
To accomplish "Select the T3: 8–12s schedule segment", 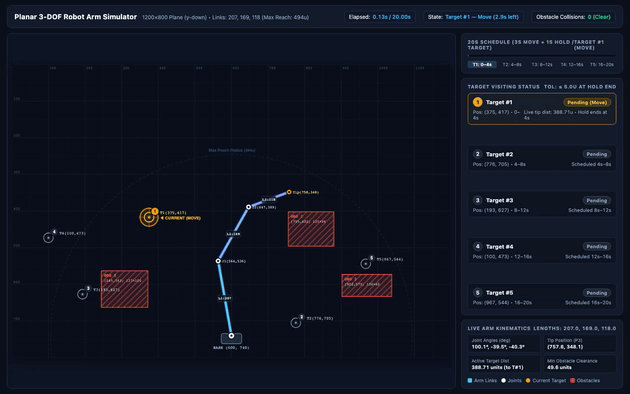I will [542, 65].
